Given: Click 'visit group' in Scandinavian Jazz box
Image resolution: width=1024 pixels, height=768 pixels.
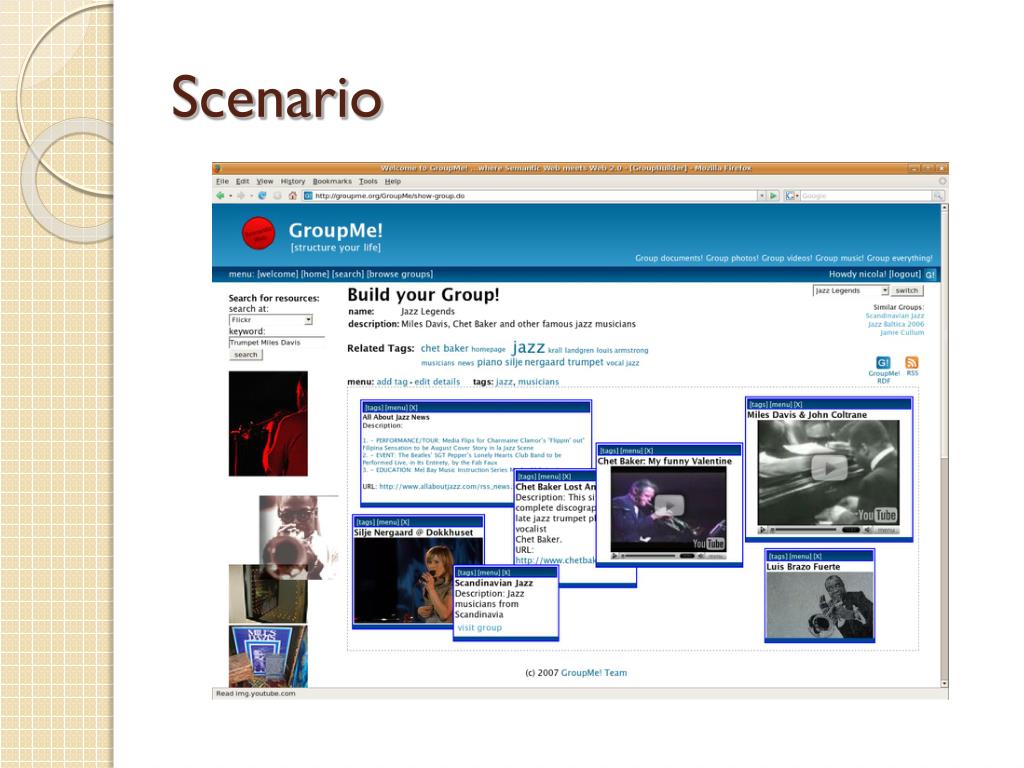Looking at the screenshot, I should [x=479, y=628].
